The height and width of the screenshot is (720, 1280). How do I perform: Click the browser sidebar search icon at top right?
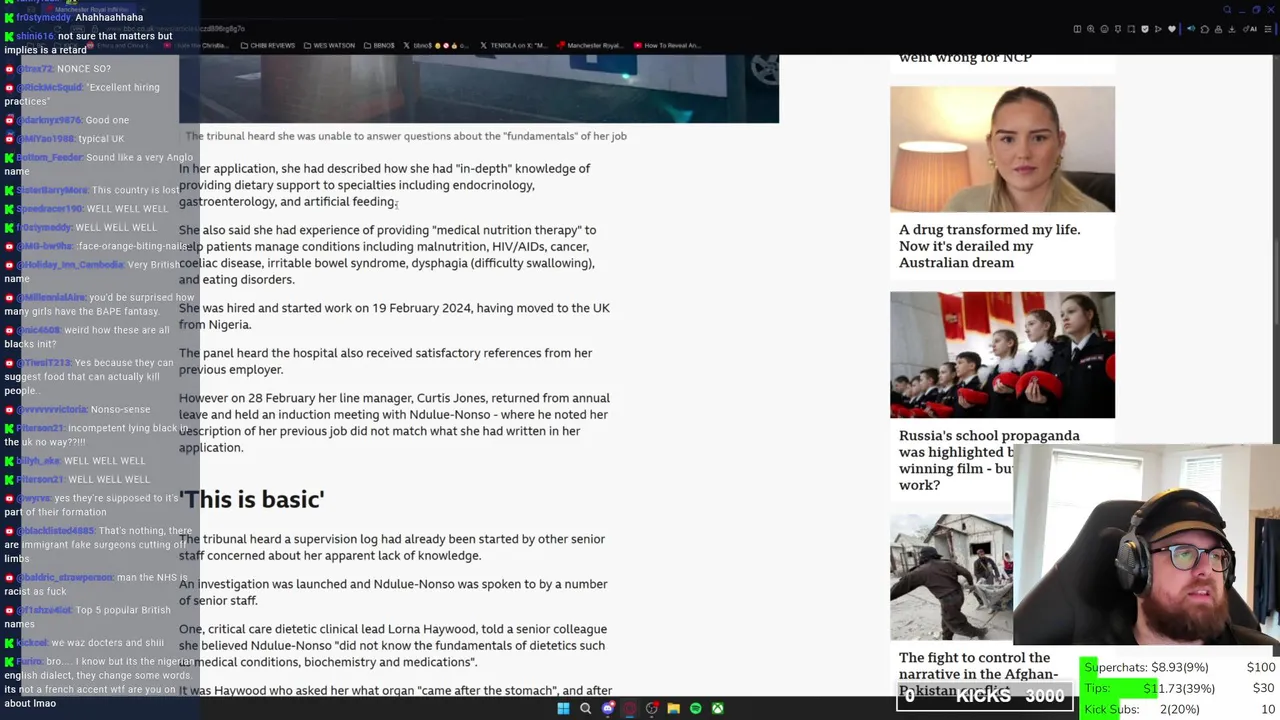click(x=1227, y=10)
